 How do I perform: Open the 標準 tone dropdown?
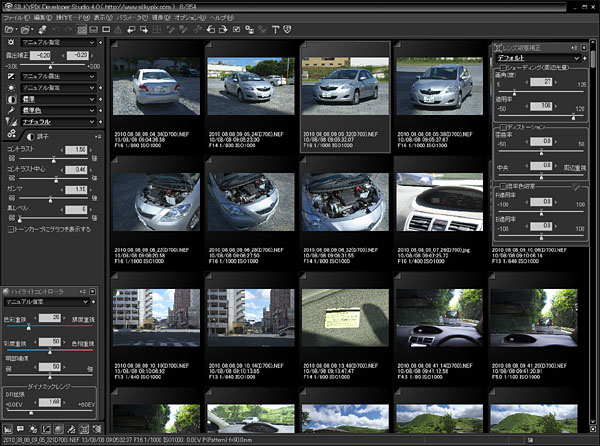click(x=58, y=99)
